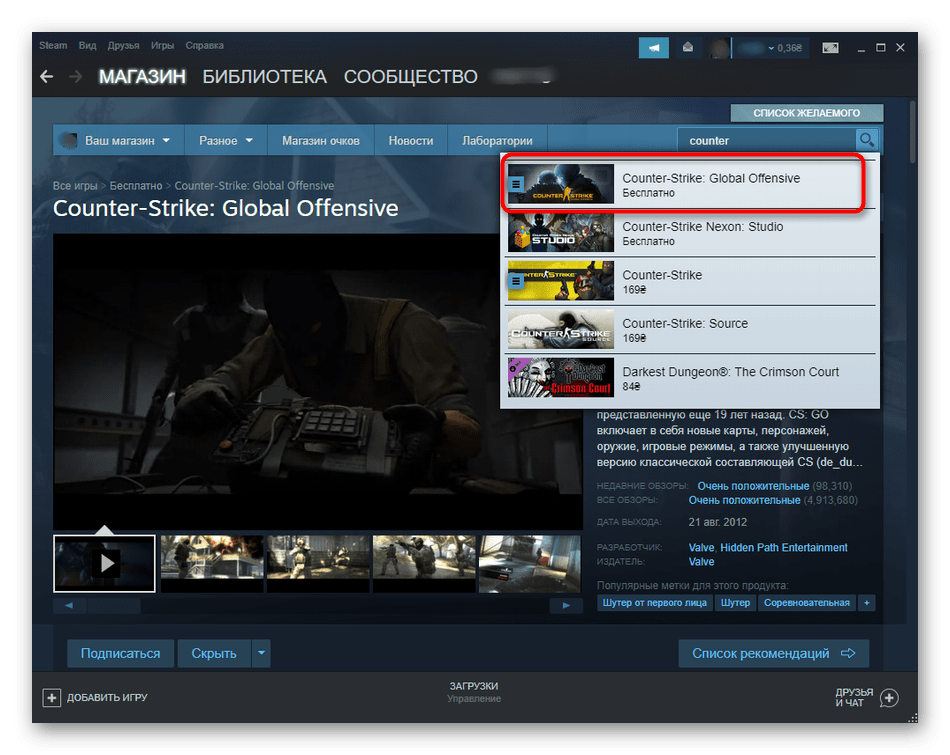Open Friends and Chat plus icon
950x755 pixels.
[x=889, y=697]
